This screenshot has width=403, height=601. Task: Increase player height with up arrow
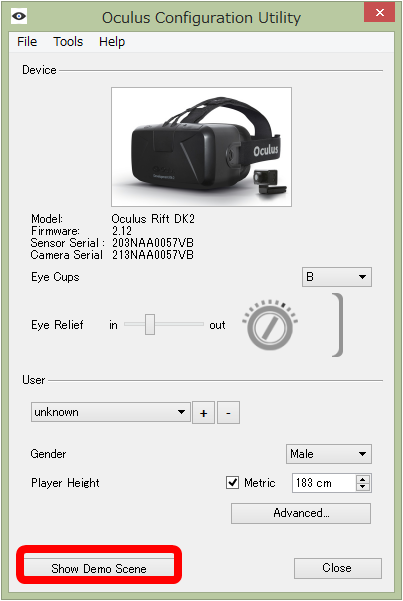pyautogui.click(x=363, y=479)
